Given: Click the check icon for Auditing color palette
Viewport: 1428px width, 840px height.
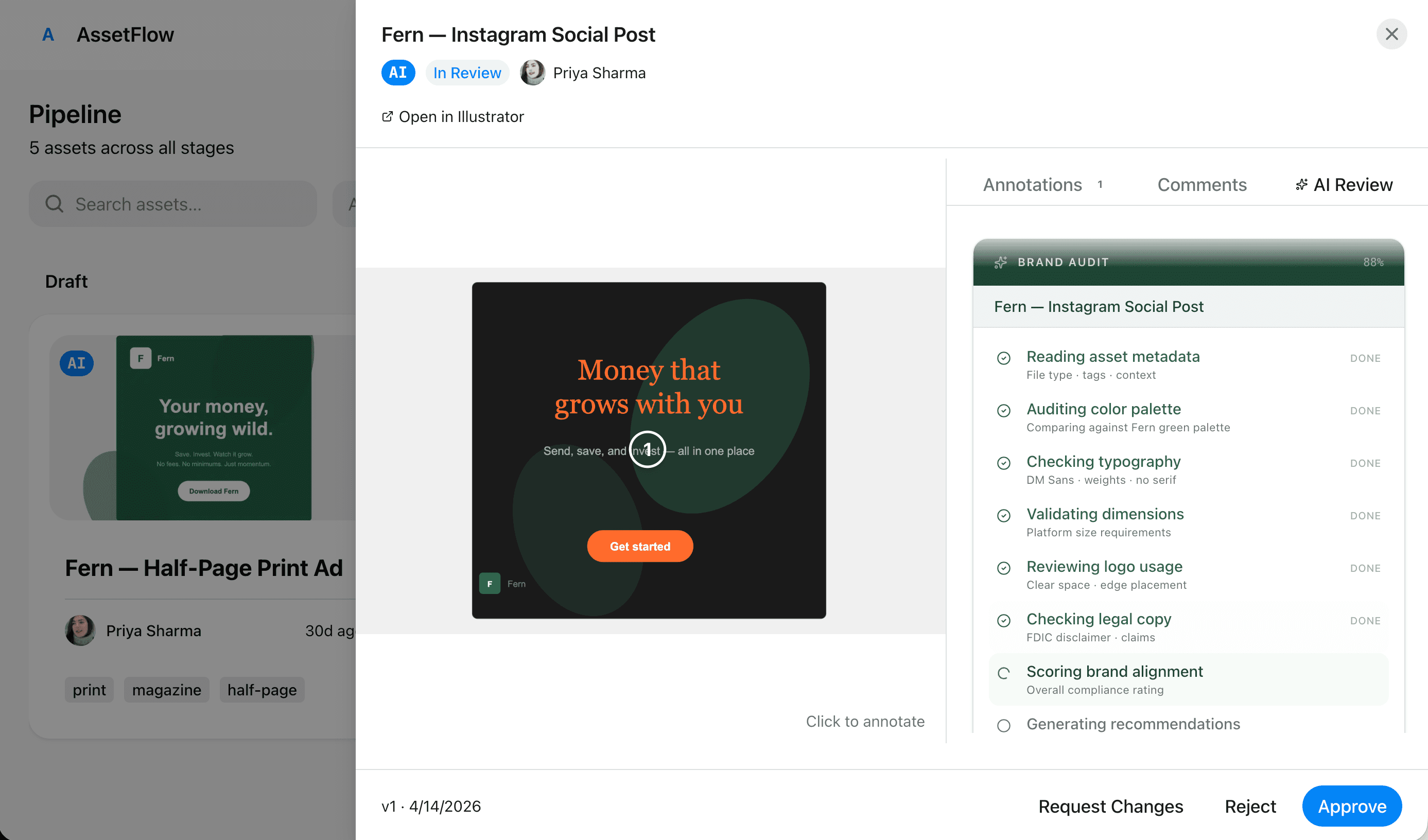Looking at the screenshot, I should 1004,411.
